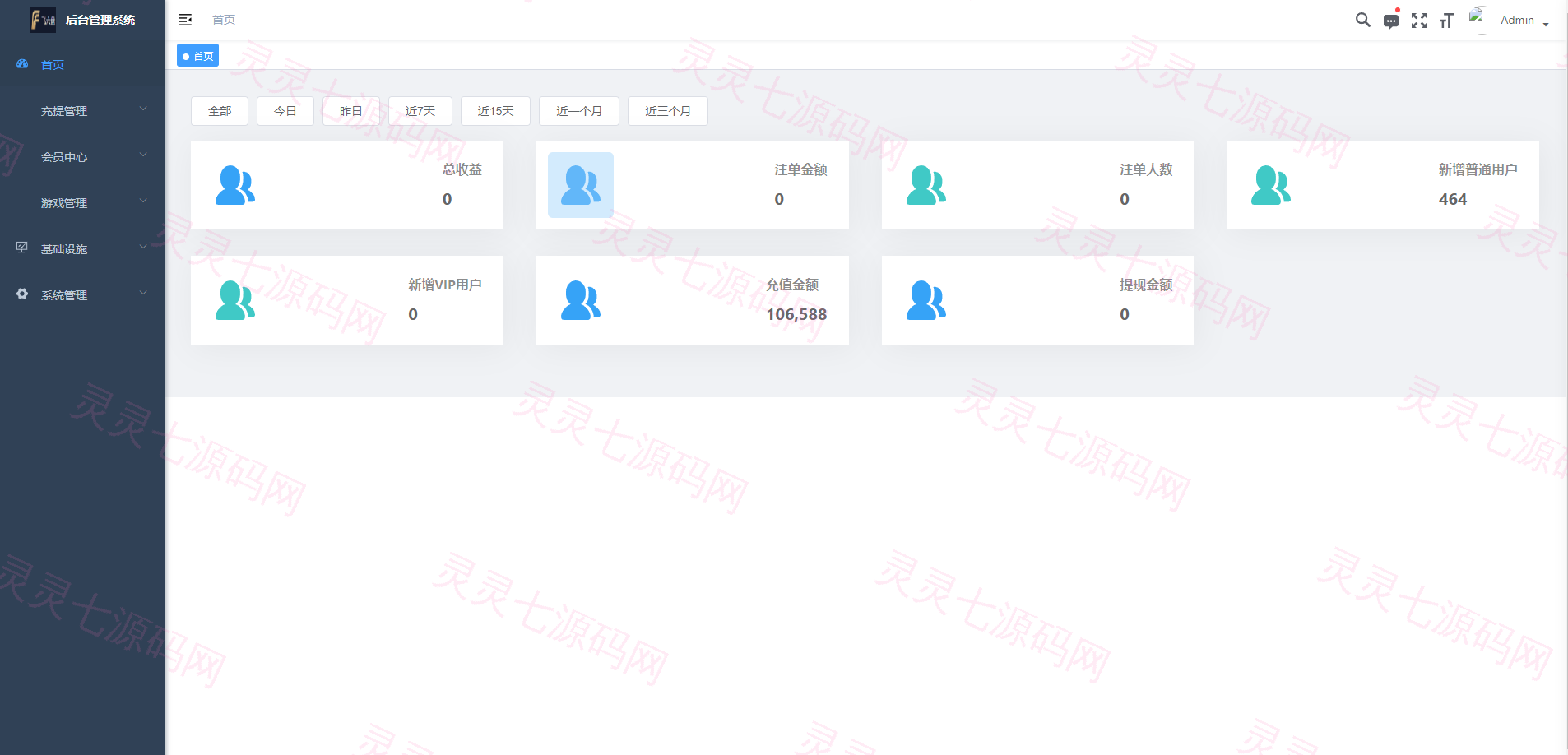Open the 充值金额 statistics card
Viewport: 1568px width, 755px height.
point(693,300)
